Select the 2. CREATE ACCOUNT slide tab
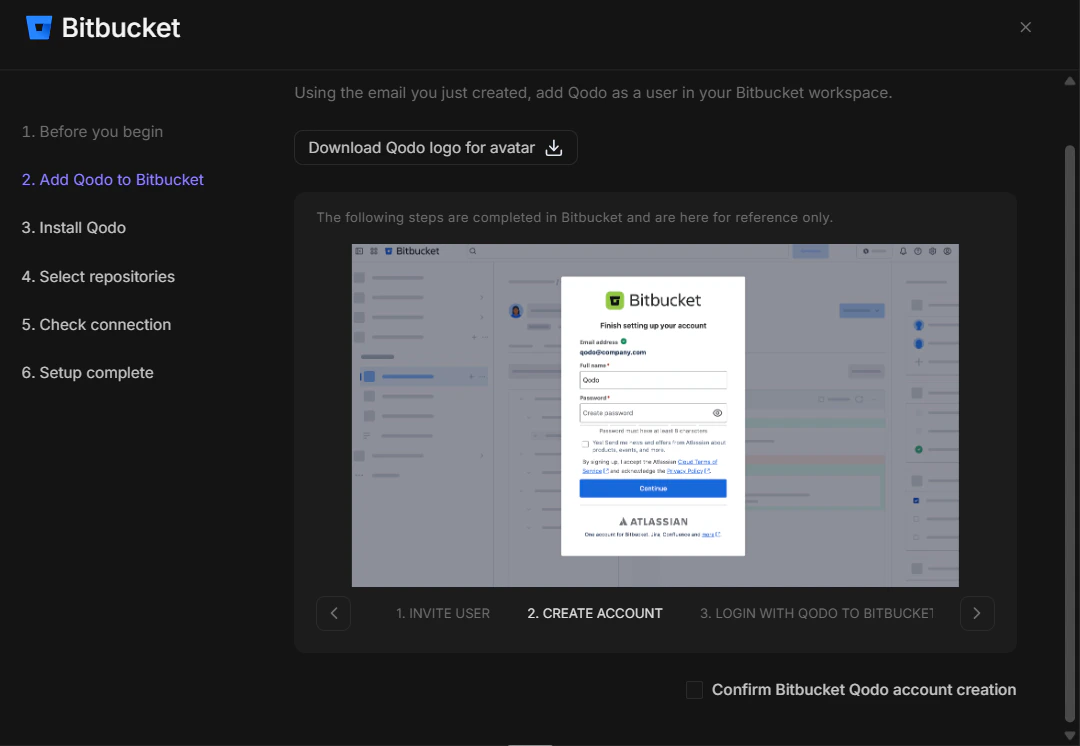Image resolution: width=1080 pixels, height=746 pixels. (594, 613)
